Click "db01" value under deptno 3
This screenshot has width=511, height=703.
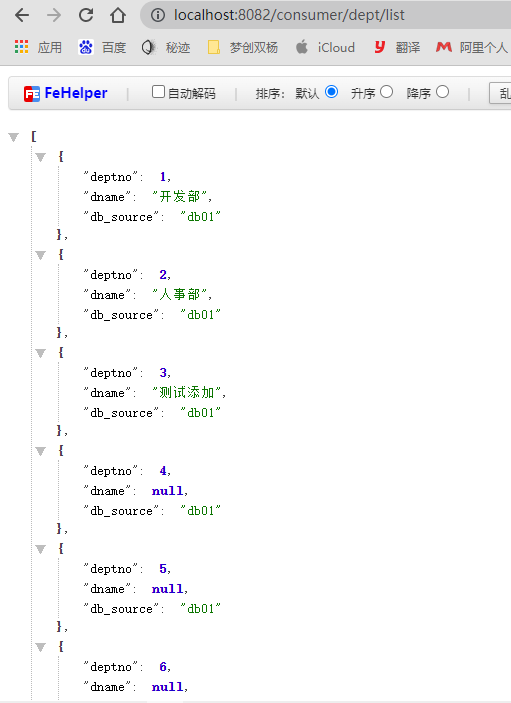[200, 412]
